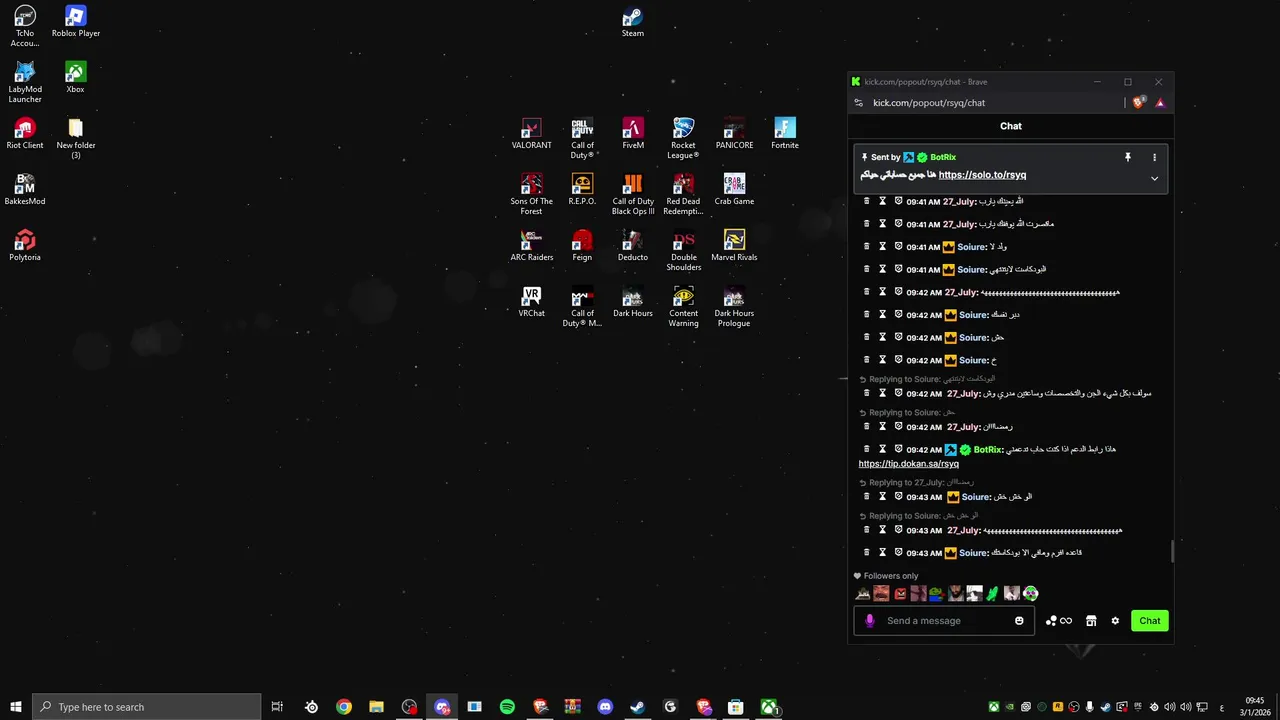
Task: Click the green Chat send button
Action: tap(1150, 621)
